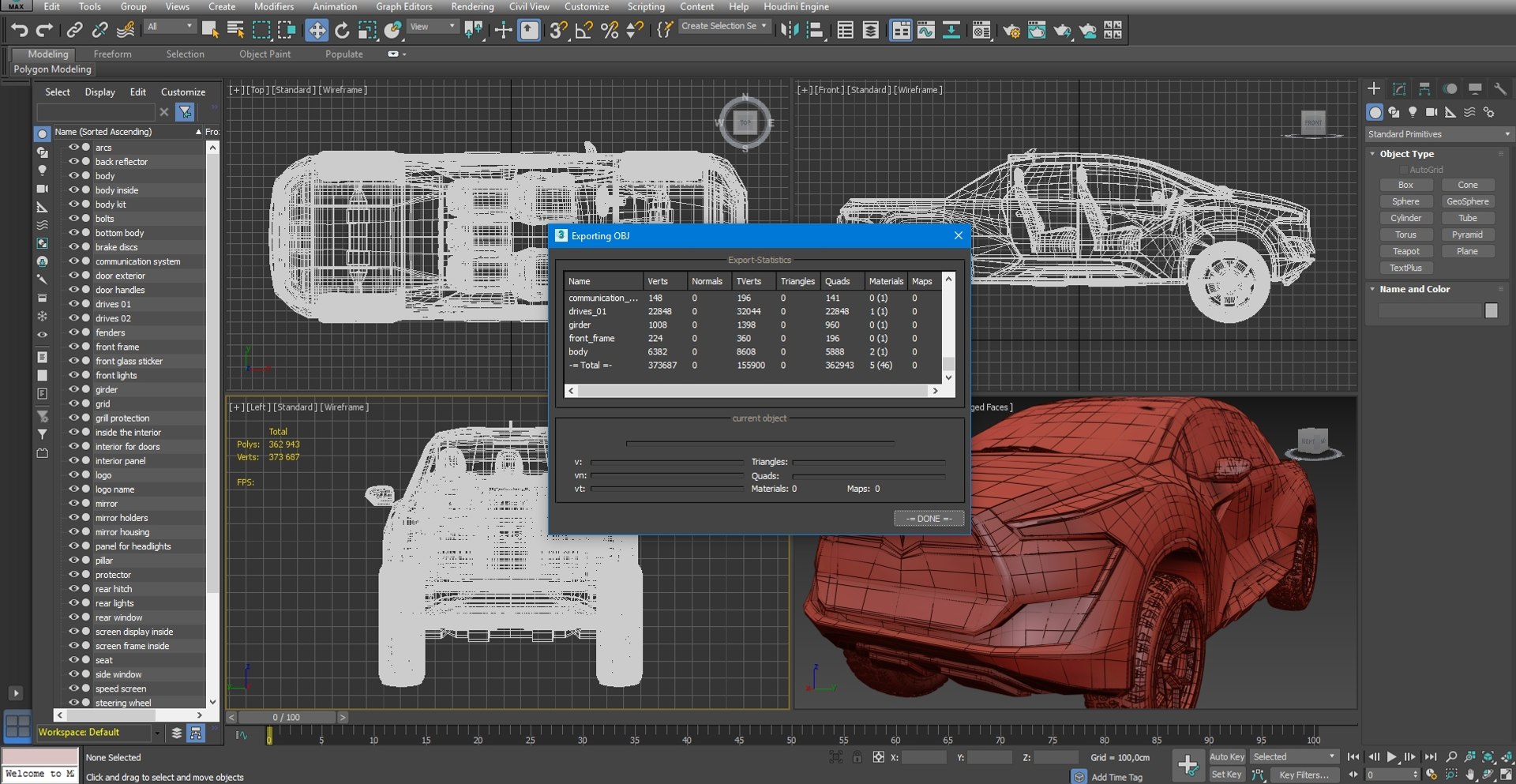The height and width of the screenshot is (784, 1516).
Task: Activate the Select and Scale tool
Action: coord(367,30)
